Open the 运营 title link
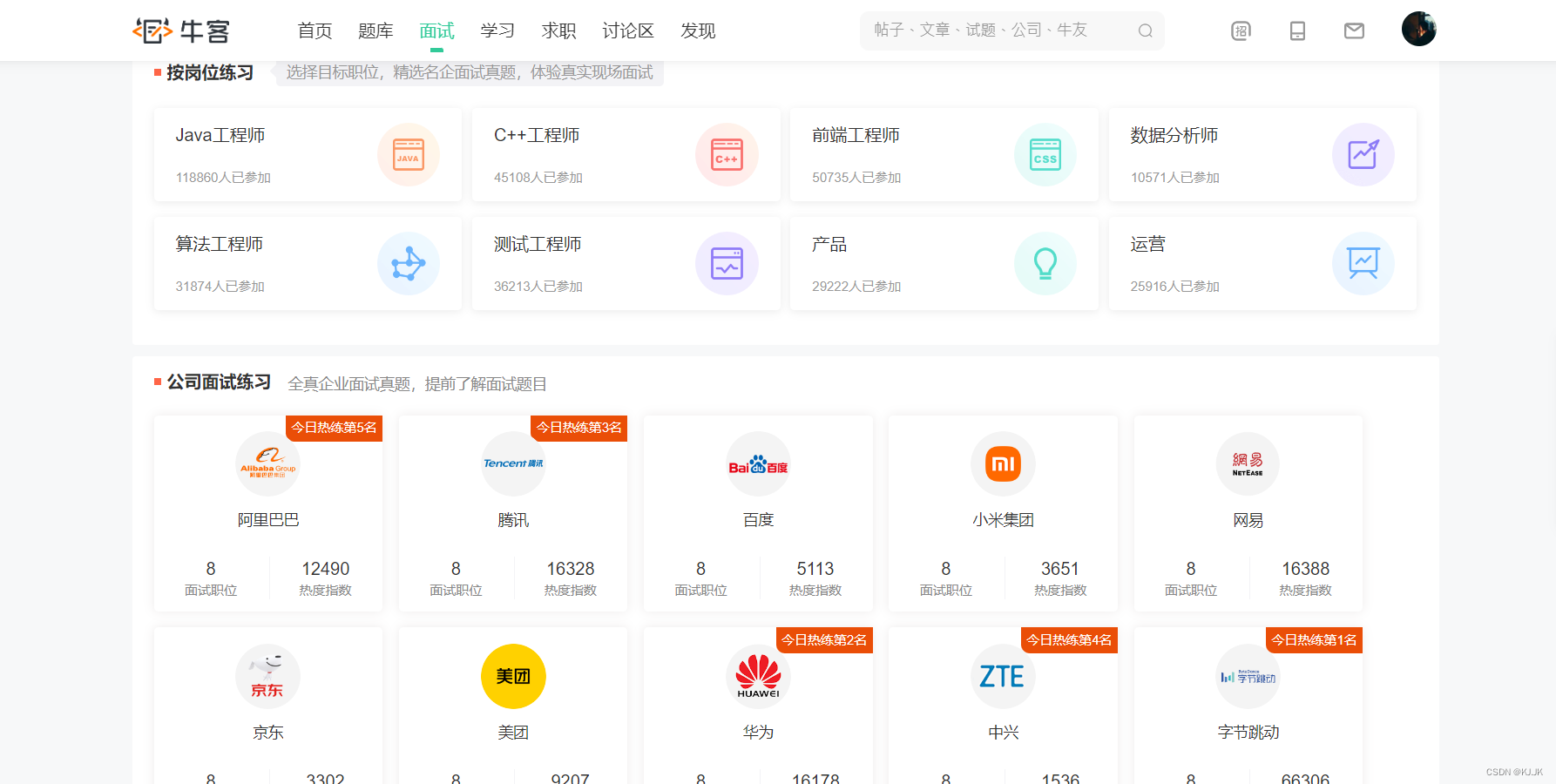 (1147, 244)
